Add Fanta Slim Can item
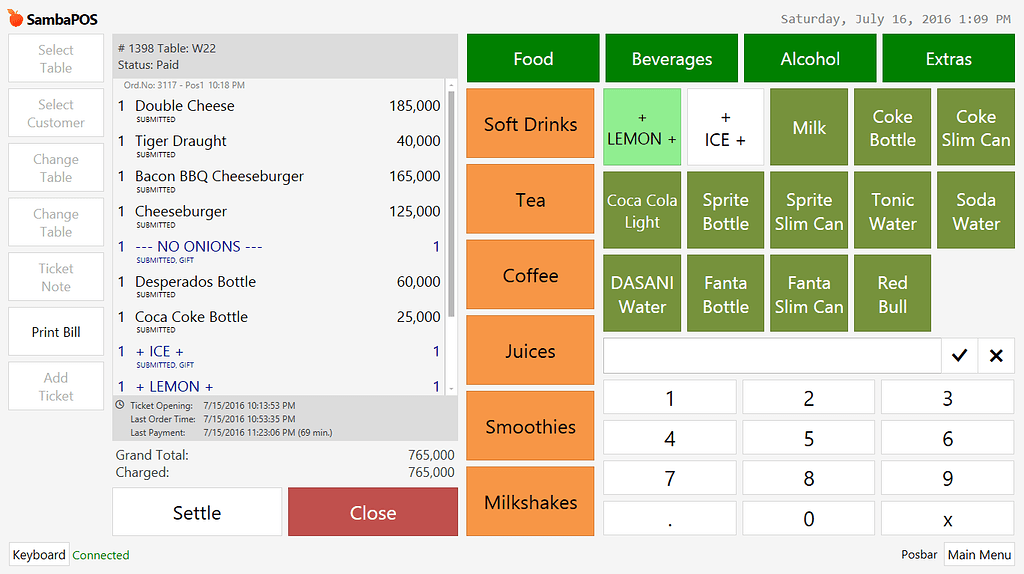1024x574 pixels. point(809,293)
